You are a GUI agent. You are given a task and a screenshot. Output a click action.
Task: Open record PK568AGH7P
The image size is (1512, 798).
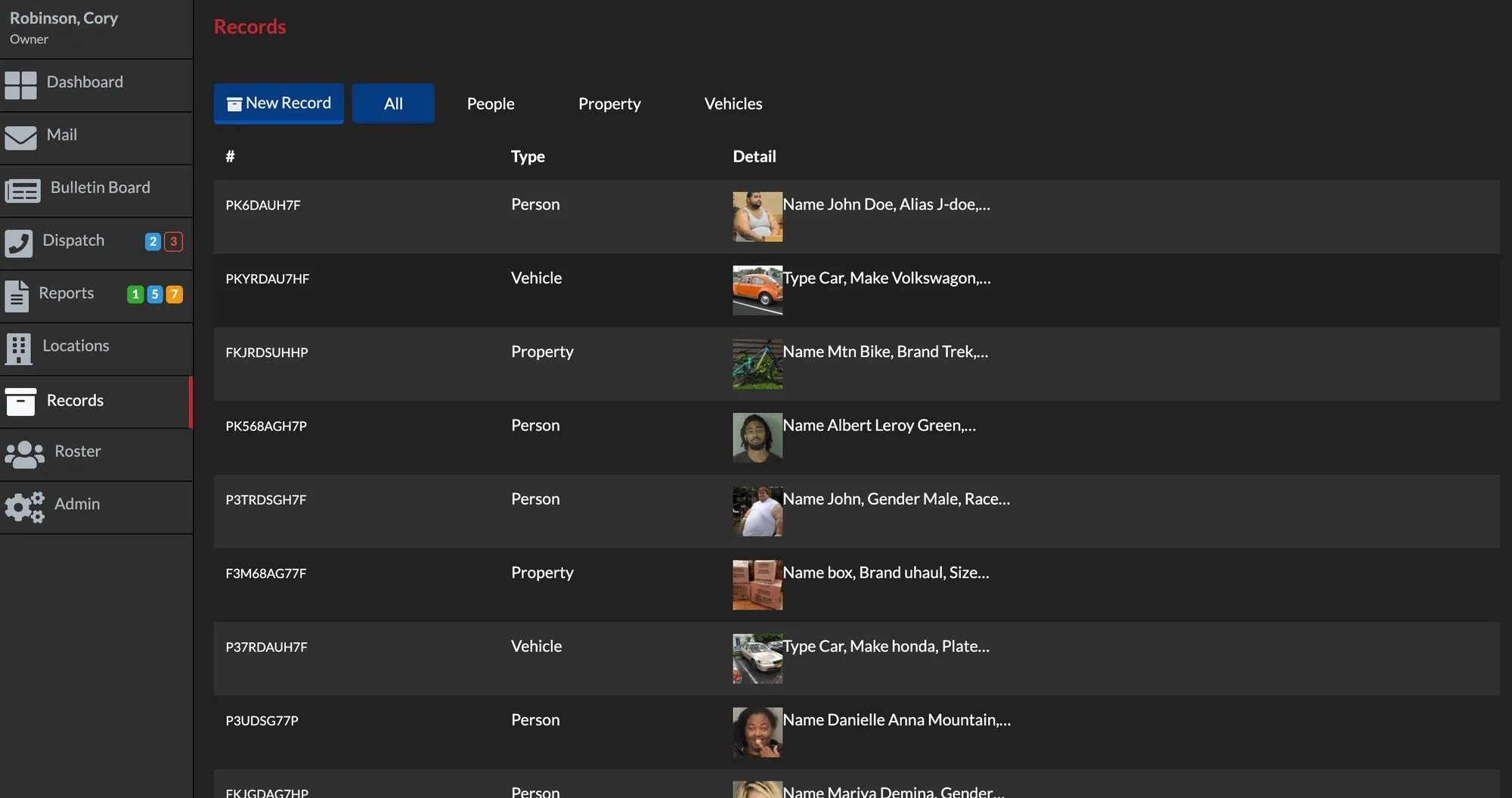pos(266,426)
